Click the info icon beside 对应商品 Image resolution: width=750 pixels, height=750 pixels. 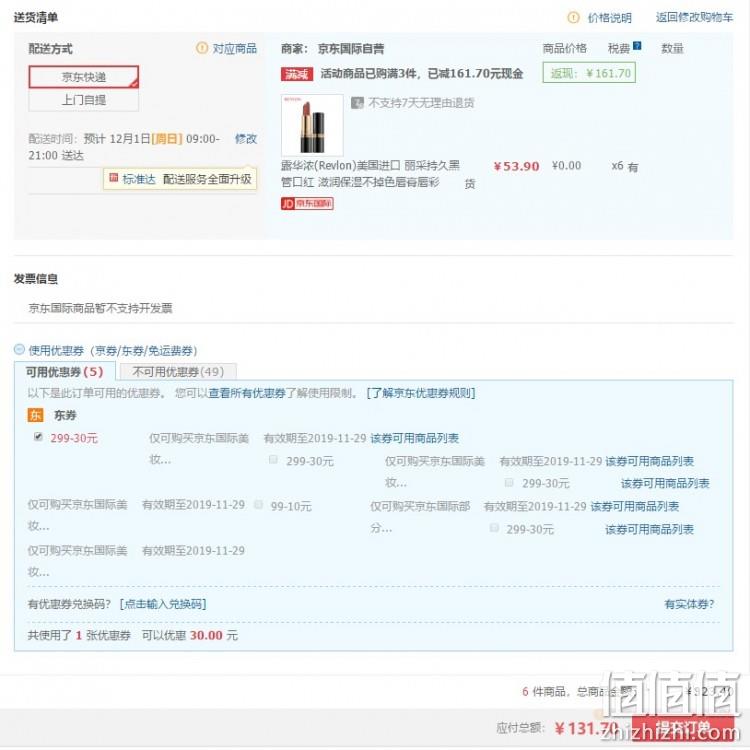(202, 48)
